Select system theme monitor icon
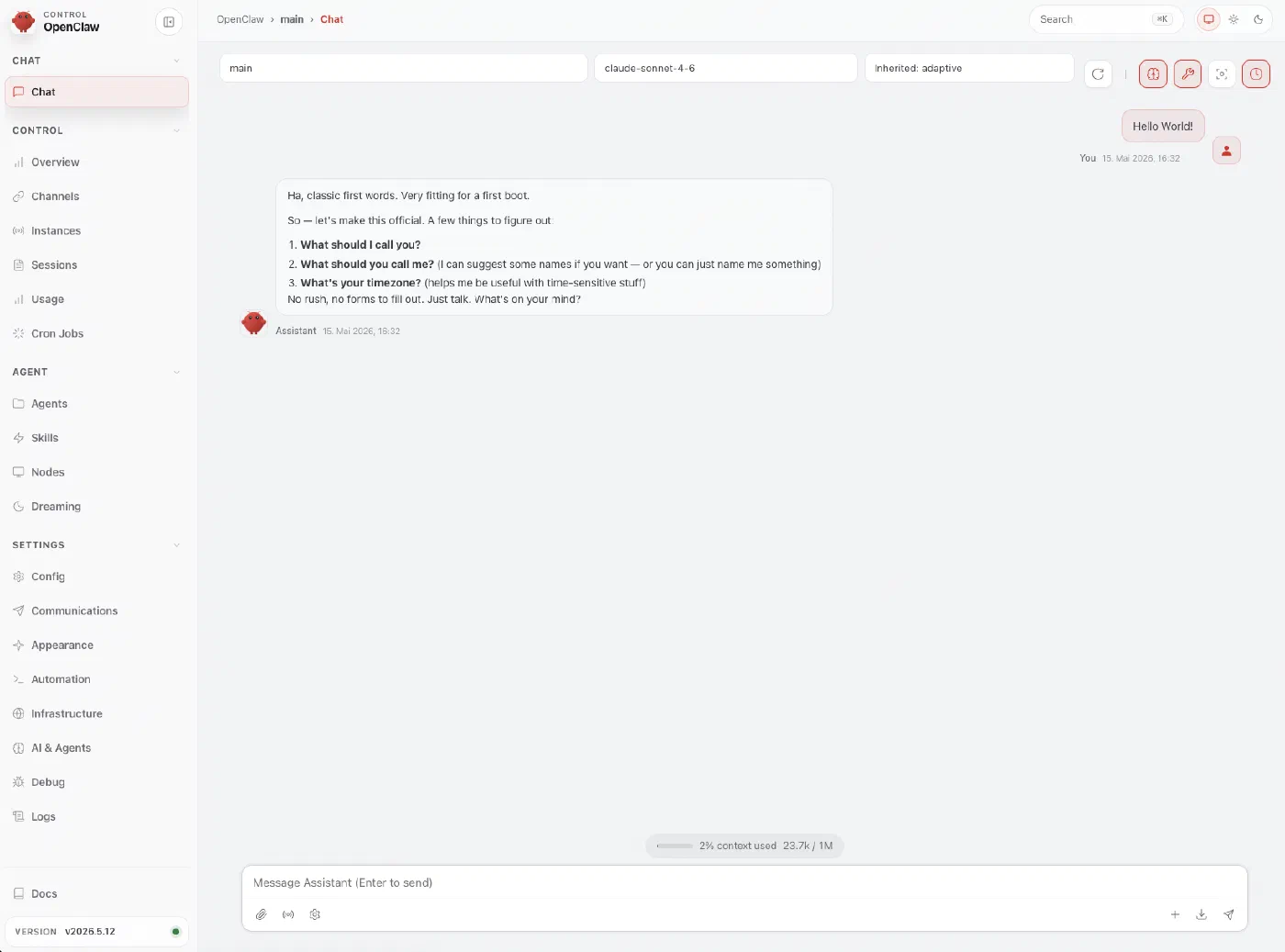Image resolution: width=1285 pixels, height=952 pixels. [x=1209, y=19]
